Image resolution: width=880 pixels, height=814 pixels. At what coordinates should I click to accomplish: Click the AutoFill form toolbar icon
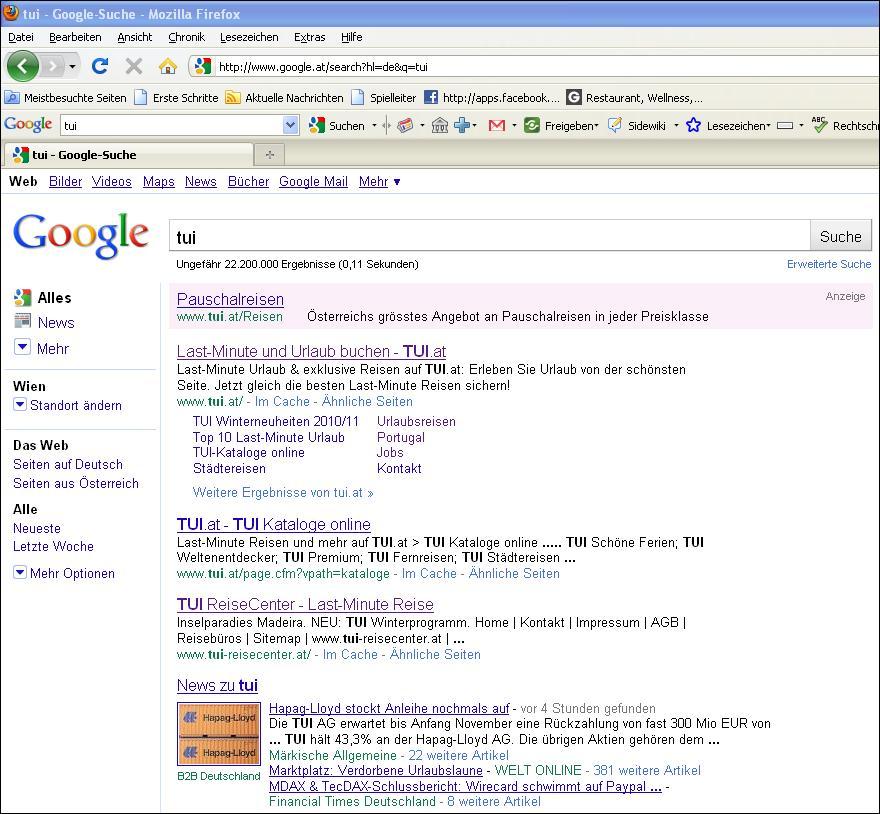[785, 126]
